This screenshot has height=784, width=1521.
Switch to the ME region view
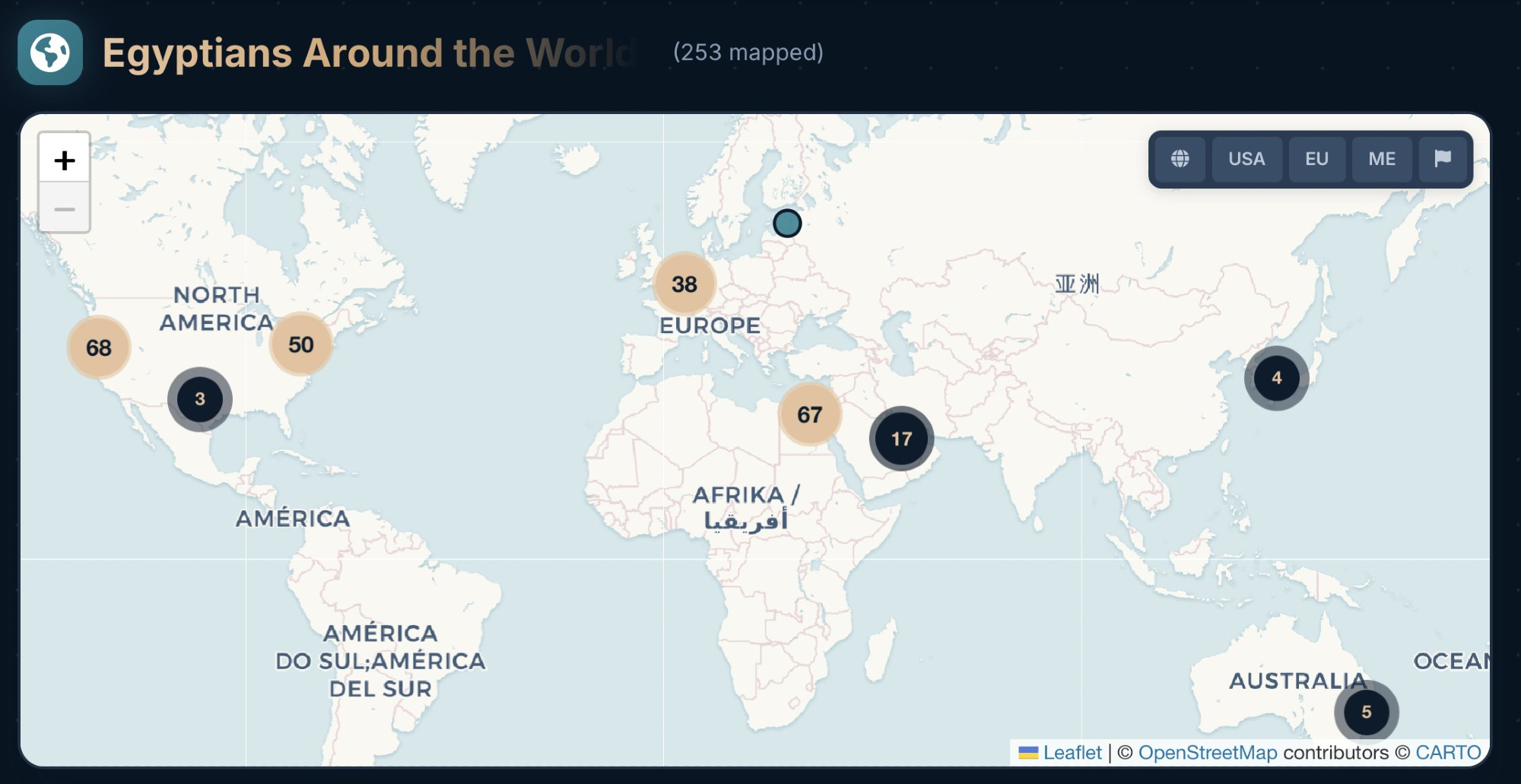(x=1381, y=159)
